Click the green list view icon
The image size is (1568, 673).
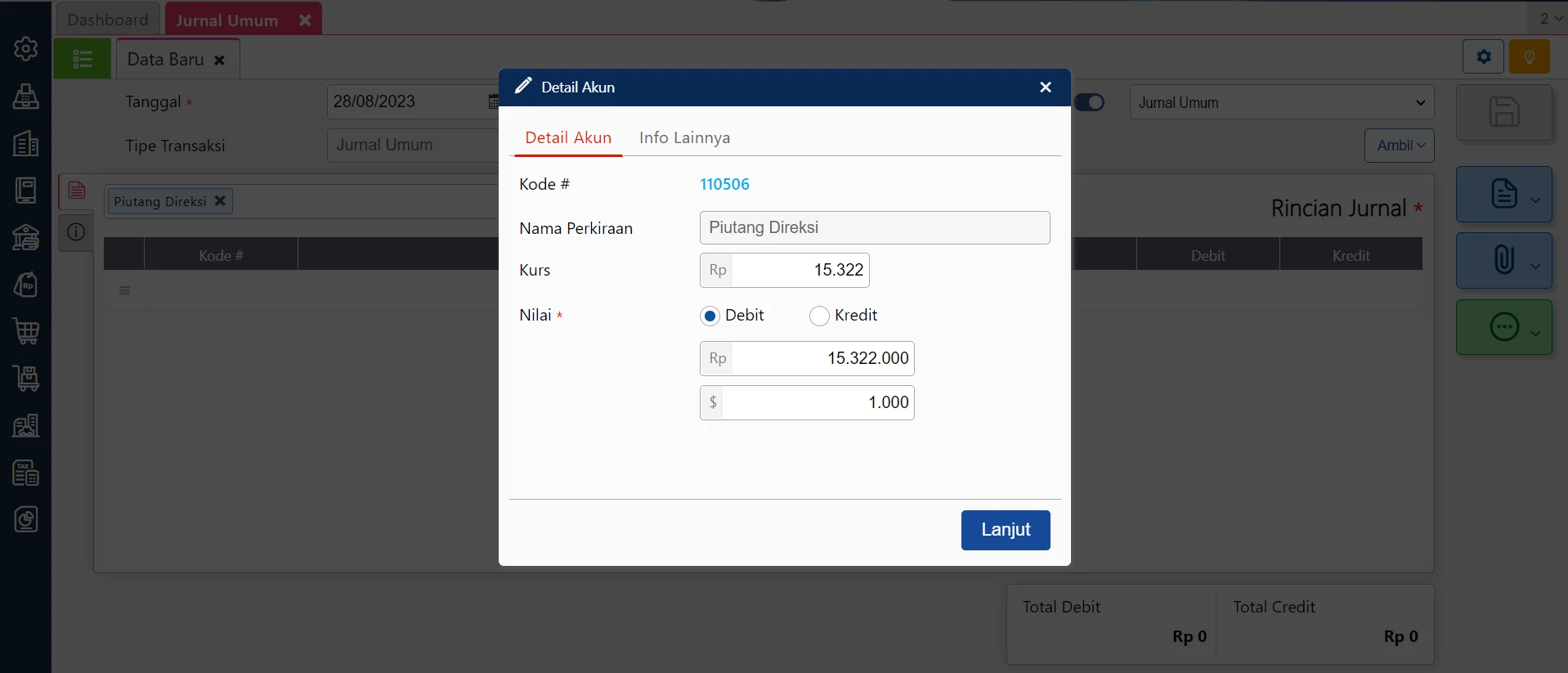click(x=83, y=59)
